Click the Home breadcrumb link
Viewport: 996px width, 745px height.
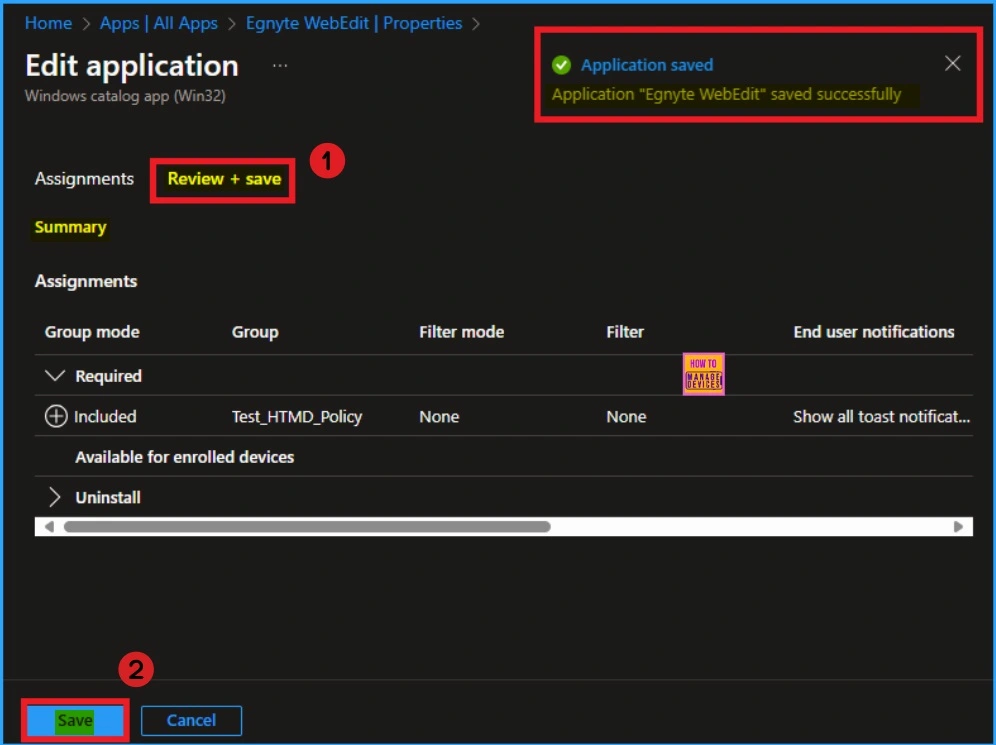point(48,23)
